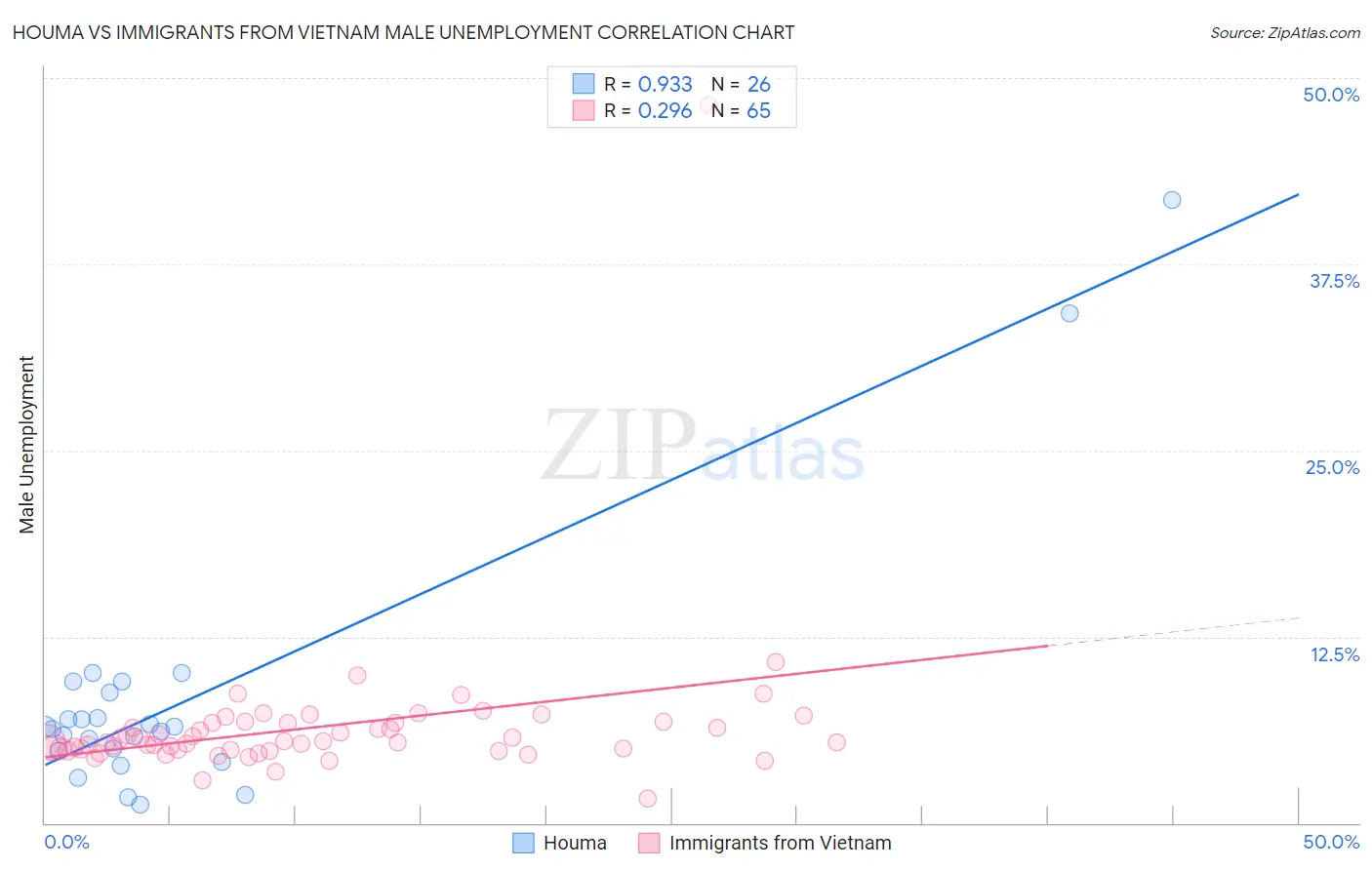The width and height of the screenshot is (1372, 870).
Task: Select the Immigrants from Vietnam legend label
Action: coord(780,843)
